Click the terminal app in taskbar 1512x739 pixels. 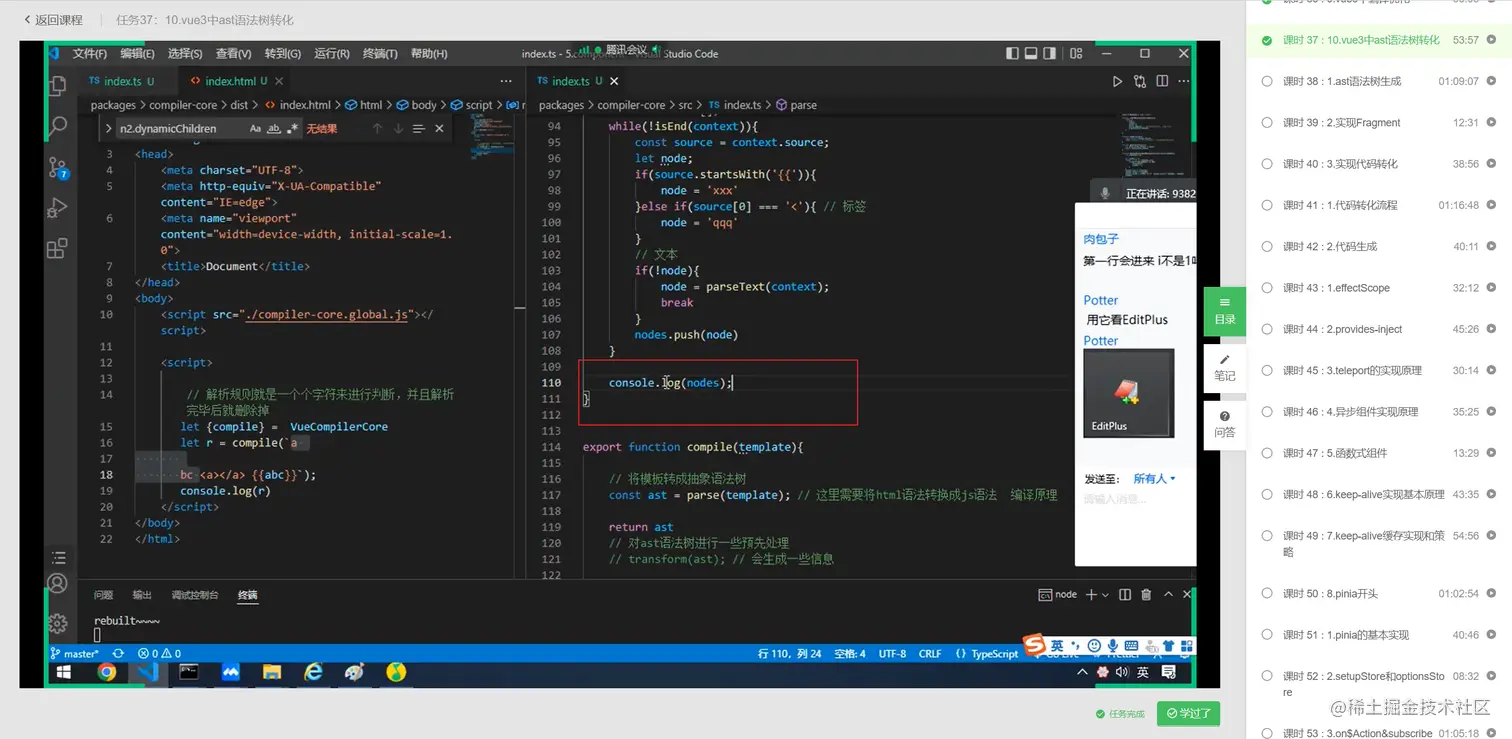pyautogui.click(x=189, y=673)
